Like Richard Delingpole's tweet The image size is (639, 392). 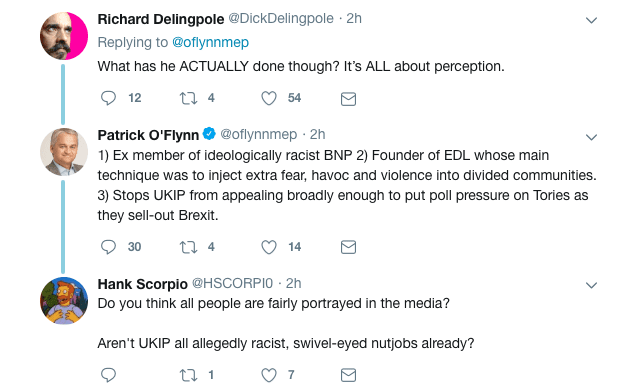point(269,98)
